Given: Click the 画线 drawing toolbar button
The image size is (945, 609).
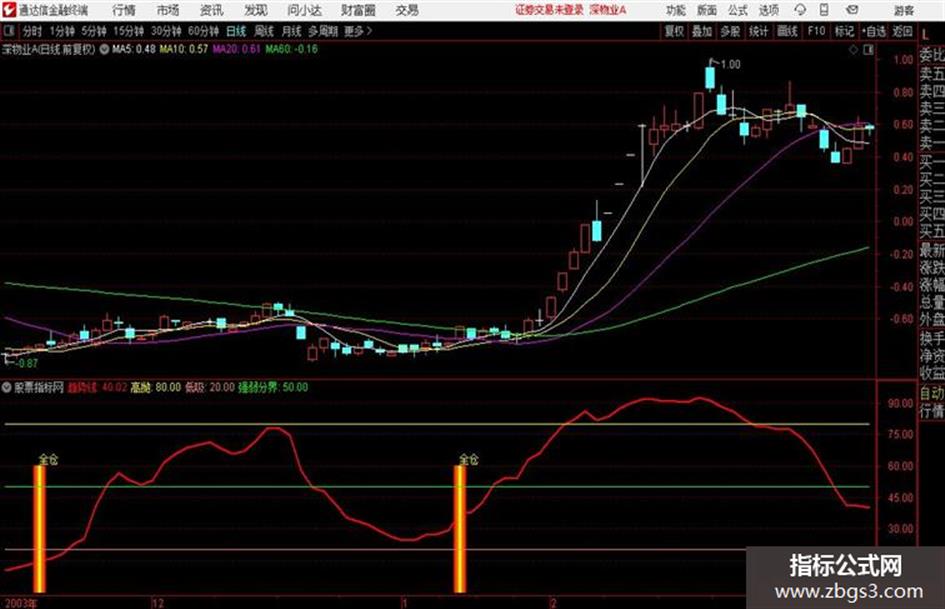Looking at the screenshot, I should coord(787,31).
